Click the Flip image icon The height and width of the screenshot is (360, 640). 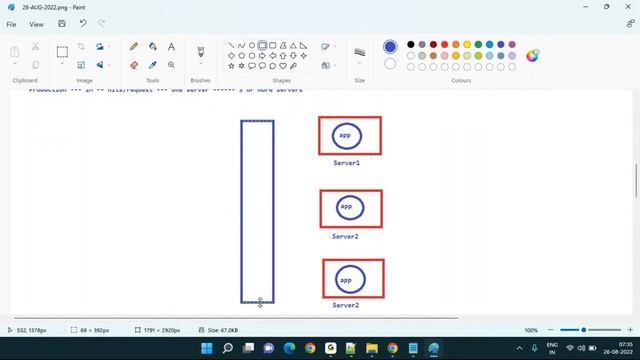[x=100, y=65]
